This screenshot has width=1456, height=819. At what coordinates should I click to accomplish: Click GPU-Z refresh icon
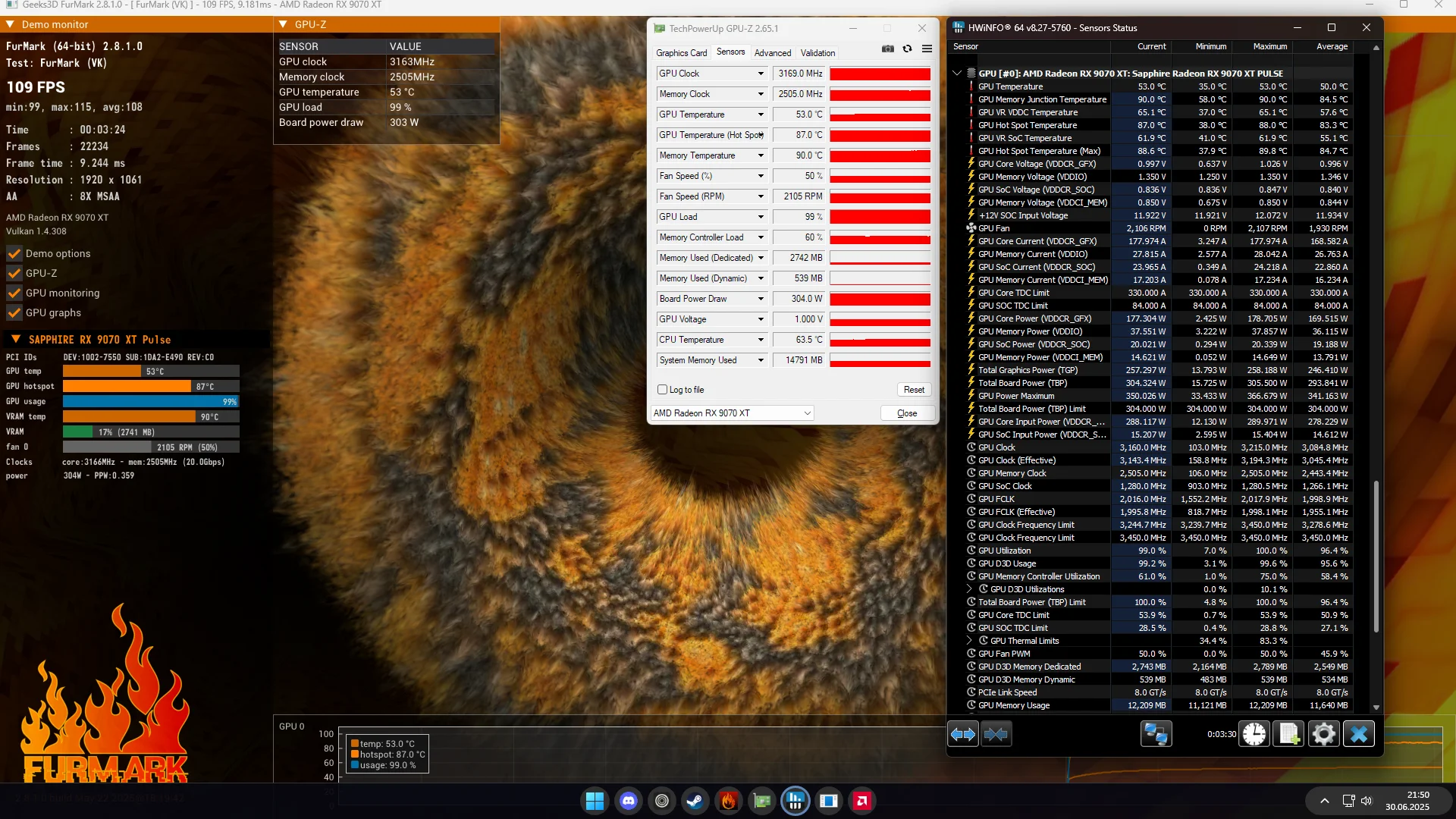click(x=907, y=49)
